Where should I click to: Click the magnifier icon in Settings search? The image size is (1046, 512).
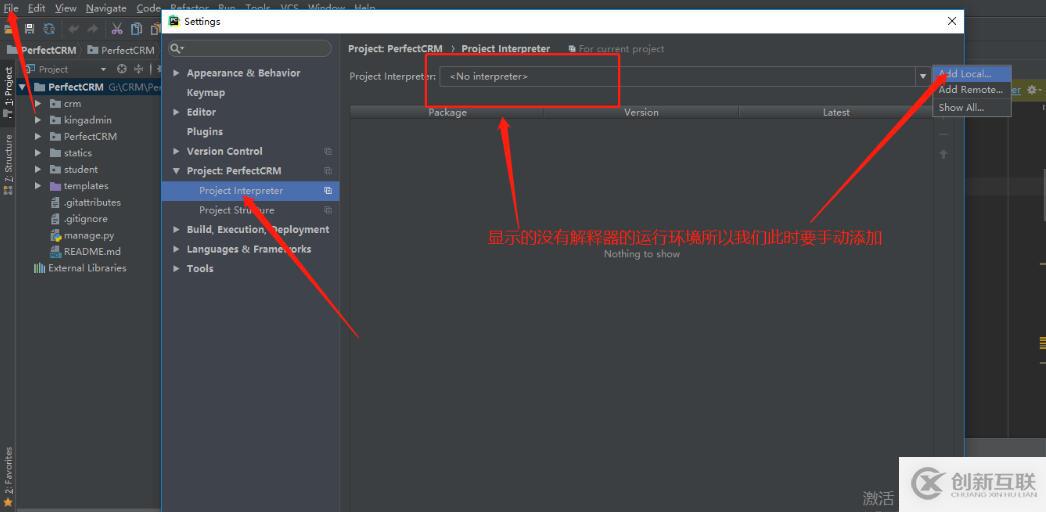pyautogui.click(x=176, y=49)
